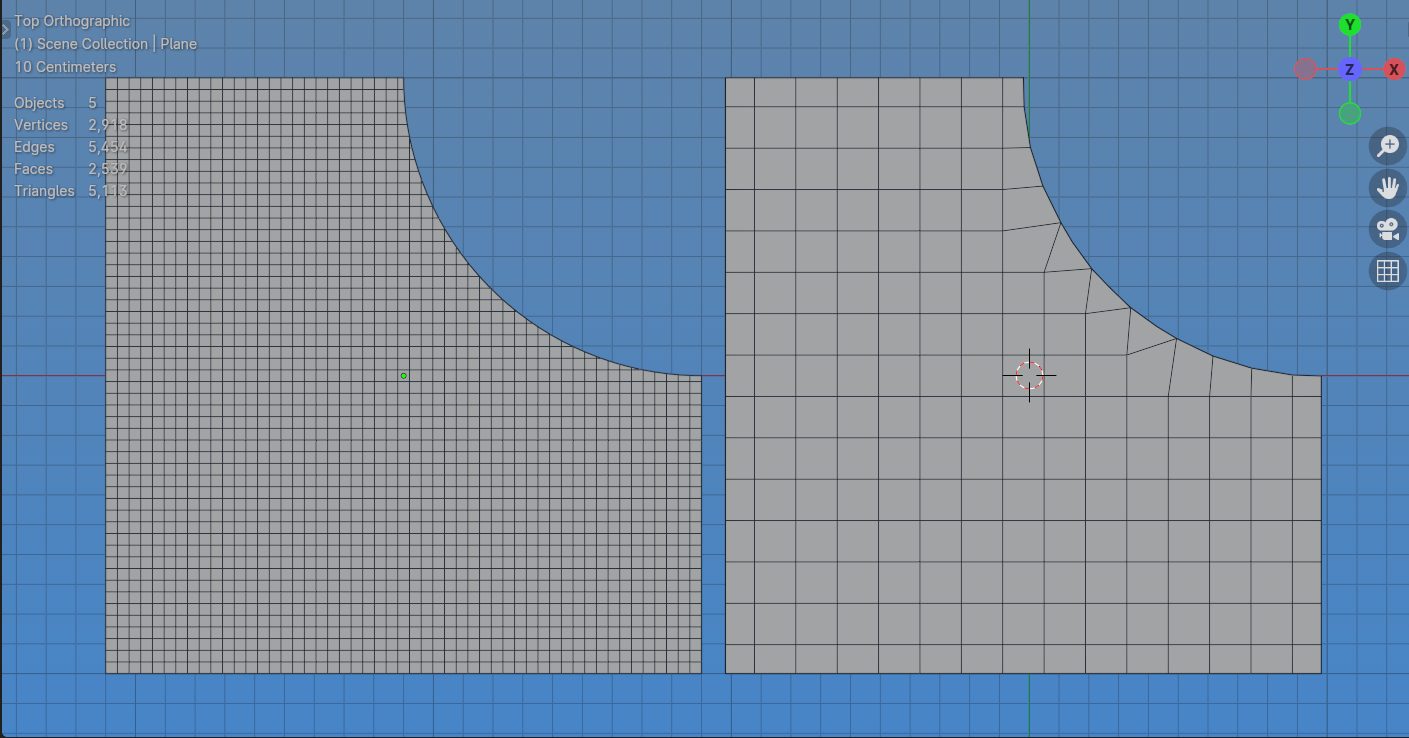The width and height of the screenshot is (1409, 738).
Task: Click the faded red negative X gizmo circle
Action: pos(1305,69)
